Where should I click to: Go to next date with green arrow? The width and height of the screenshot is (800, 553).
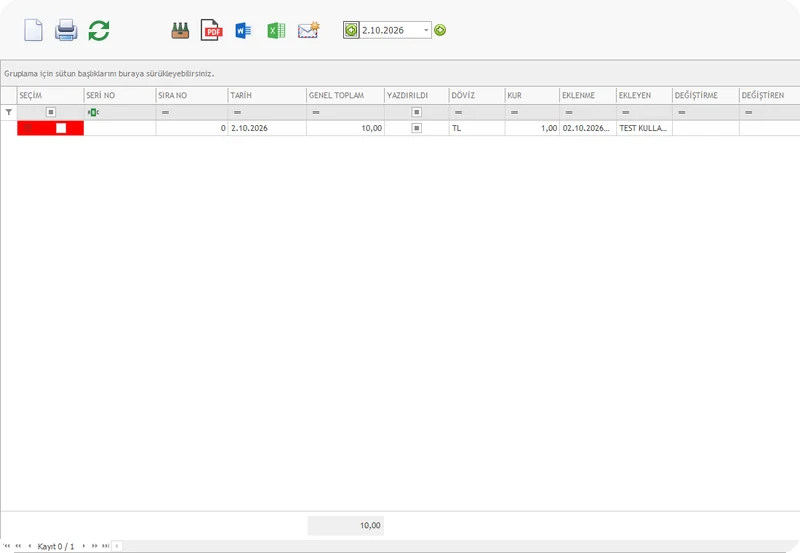tap(440, 30)
